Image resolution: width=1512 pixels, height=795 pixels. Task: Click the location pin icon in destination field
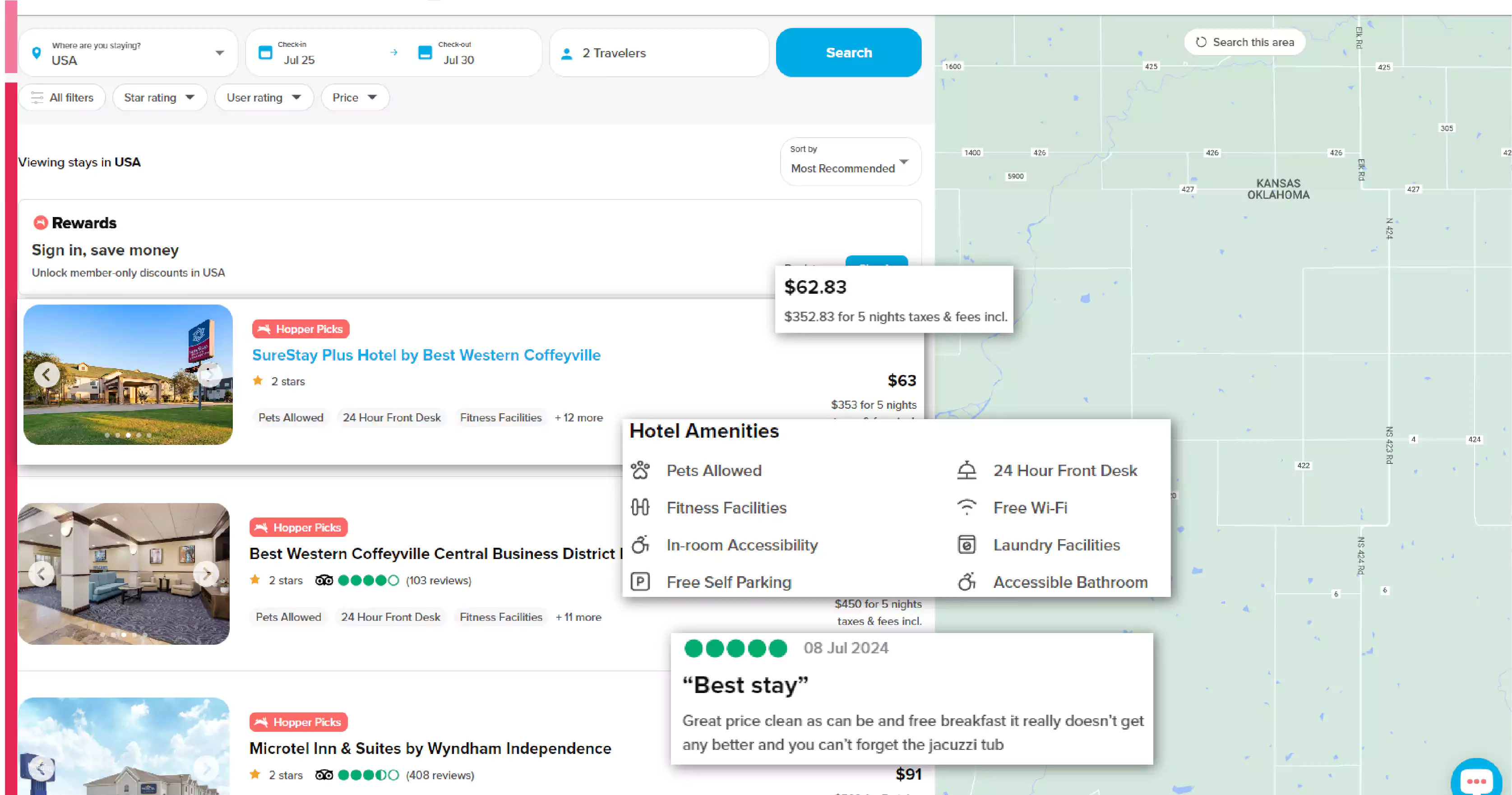pos(37,53)
